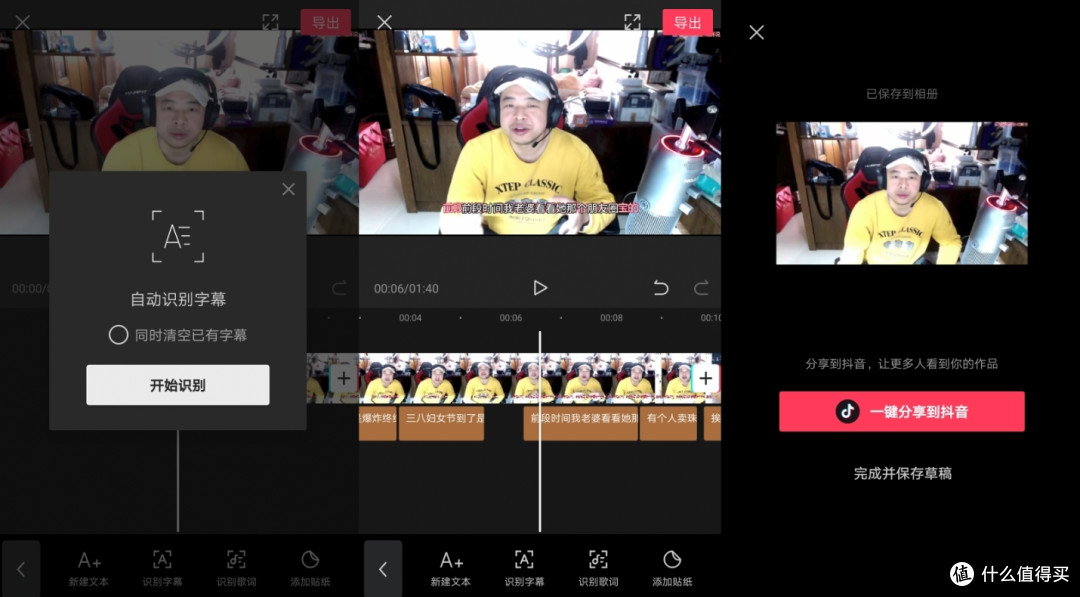1080x597 pixels.
Task: Select 新建文本 tool in middle editor
Action: 451,568
